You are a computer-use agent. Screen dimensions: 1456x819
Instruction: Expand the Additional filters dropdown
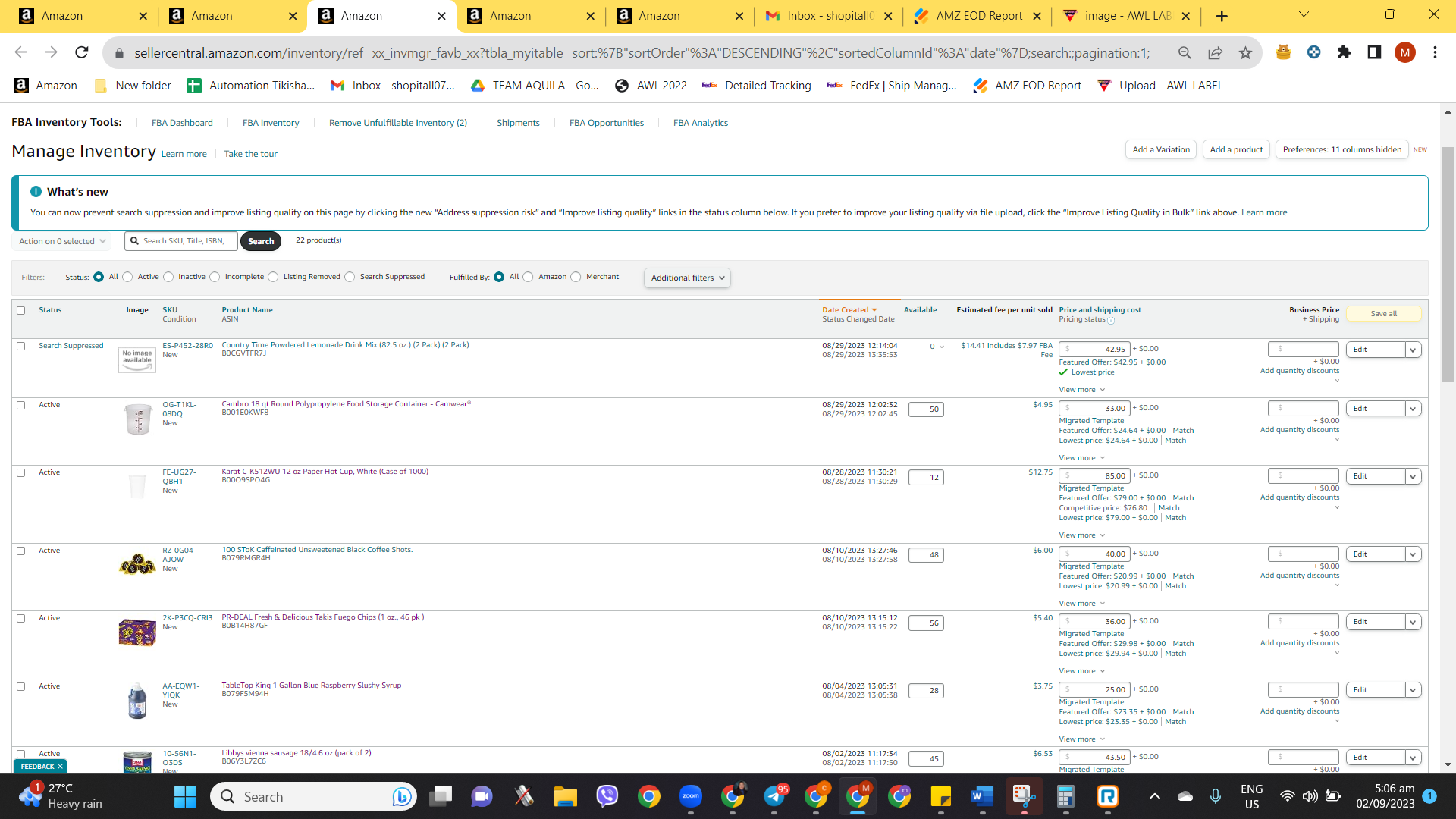[687, 278]
